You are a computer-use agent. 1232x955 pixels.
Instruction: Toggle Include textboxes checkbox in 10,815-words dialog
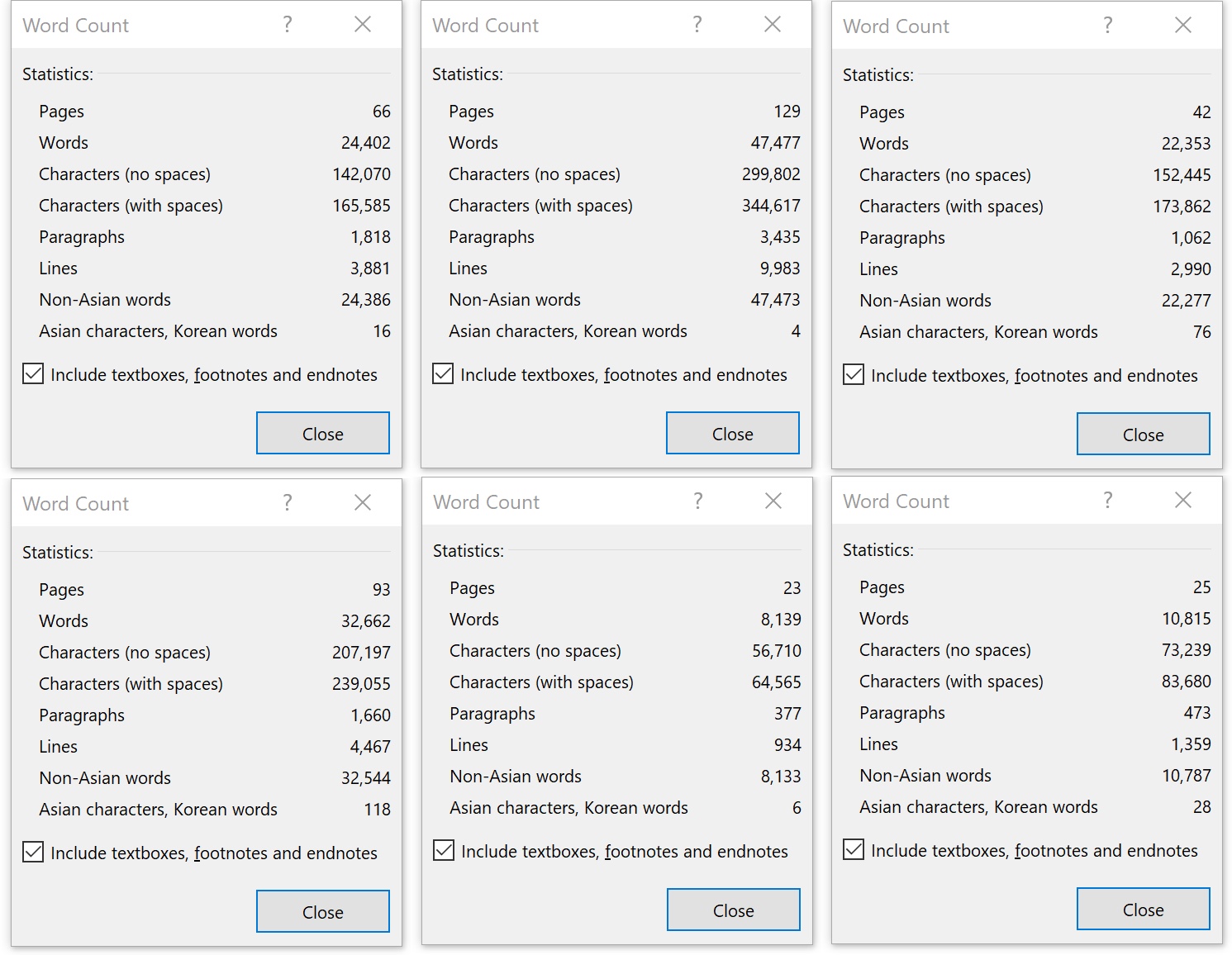tap(854, 850)
